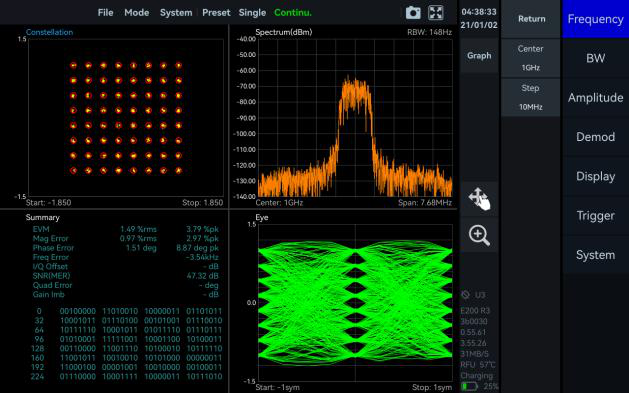Select the Display tab
Screen dimensions: 629x393
pos(595,176)
